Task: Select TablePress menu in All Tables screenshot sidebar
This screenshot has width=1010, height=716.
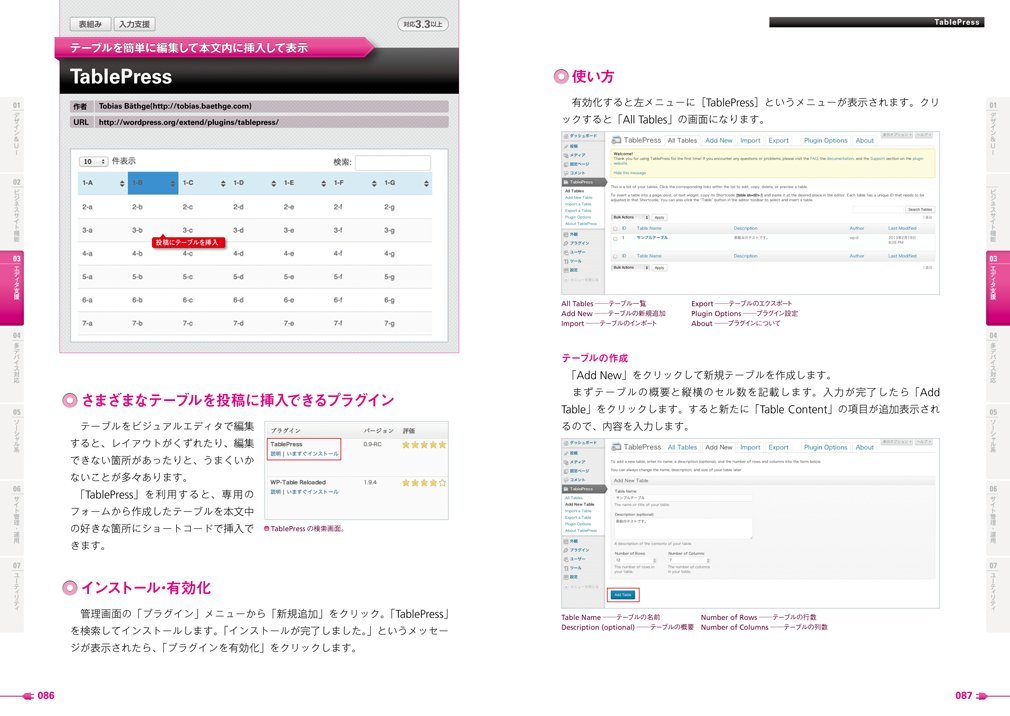Action: pos(584,182)
